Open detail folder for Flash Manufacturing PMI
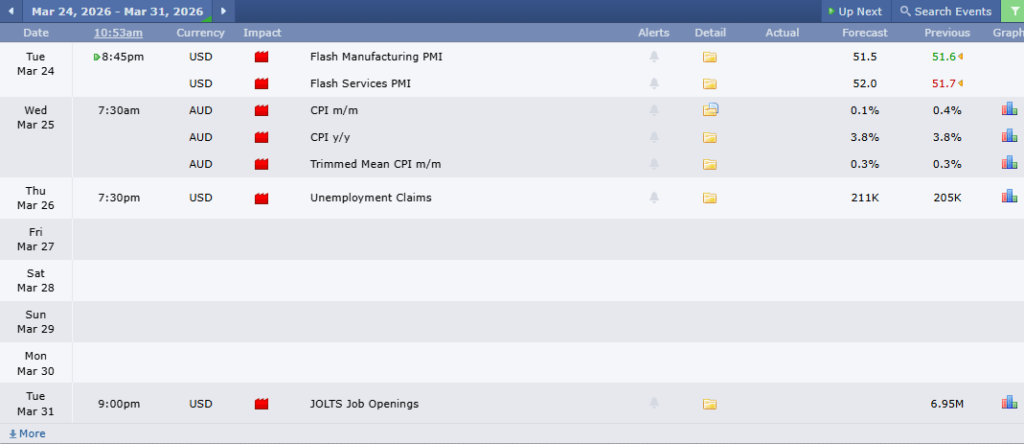Screen dimensions: 1024x444 710,57
